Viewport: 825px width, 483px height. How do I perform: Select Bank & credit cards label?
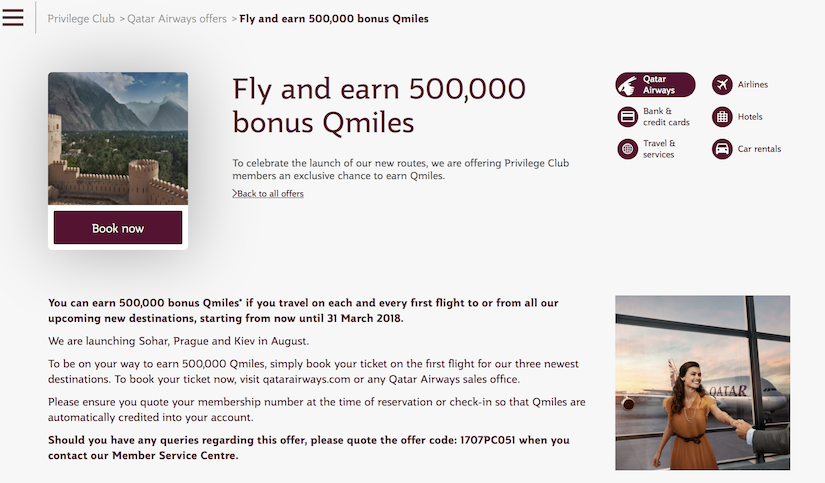pos(666,117)
